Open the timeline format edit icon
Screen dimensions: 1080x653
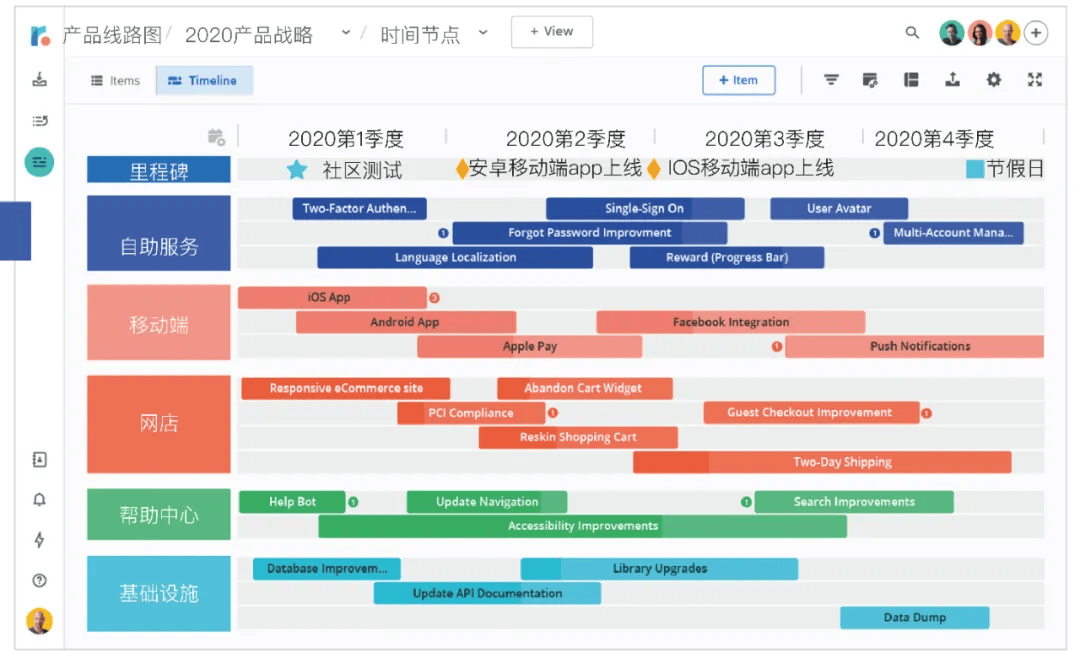point(870,80)
